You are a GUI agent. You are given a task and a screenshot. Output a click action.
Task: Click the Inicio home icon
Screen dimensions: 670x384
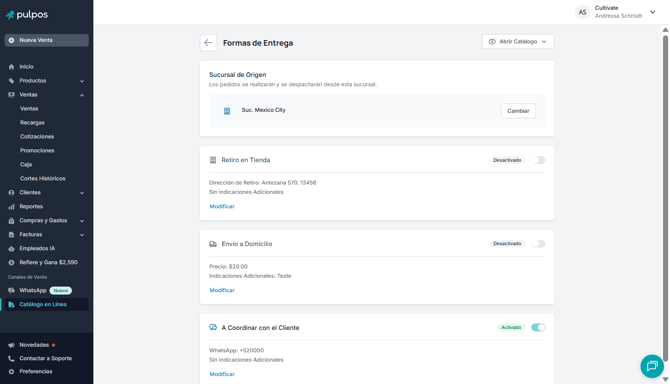tap(12, 67)
